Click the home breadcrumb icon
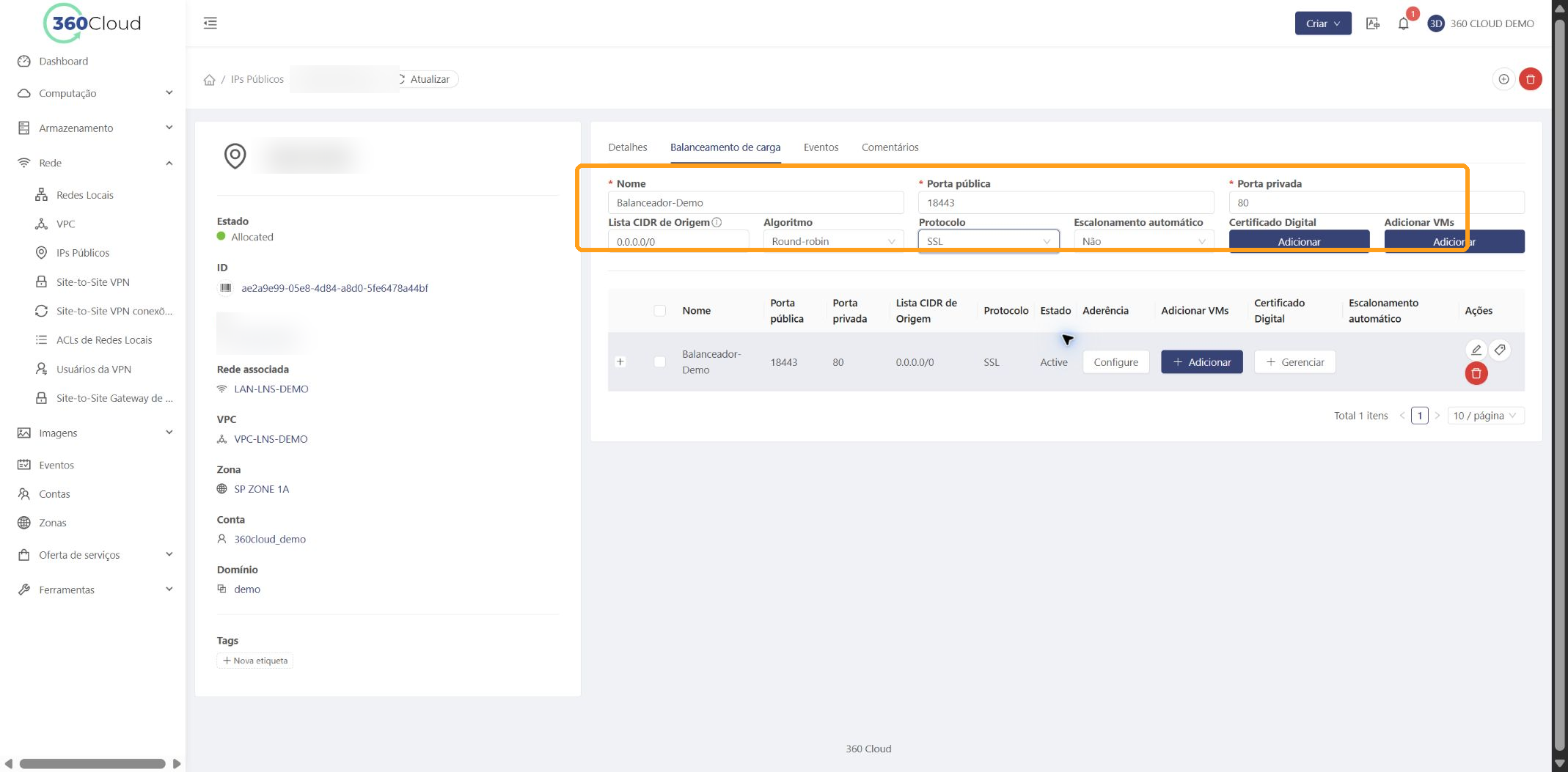1568x772 pixels. point(210,79)
